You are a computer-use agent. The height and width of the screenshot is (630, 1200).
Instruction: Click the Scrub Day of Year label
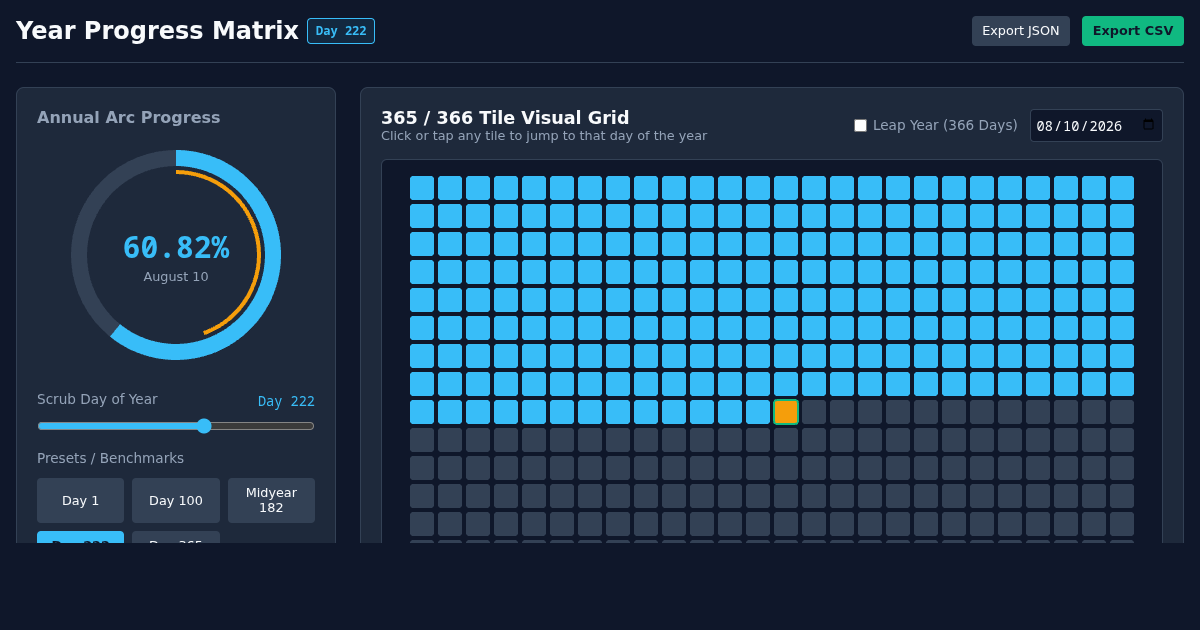point(97,399)
